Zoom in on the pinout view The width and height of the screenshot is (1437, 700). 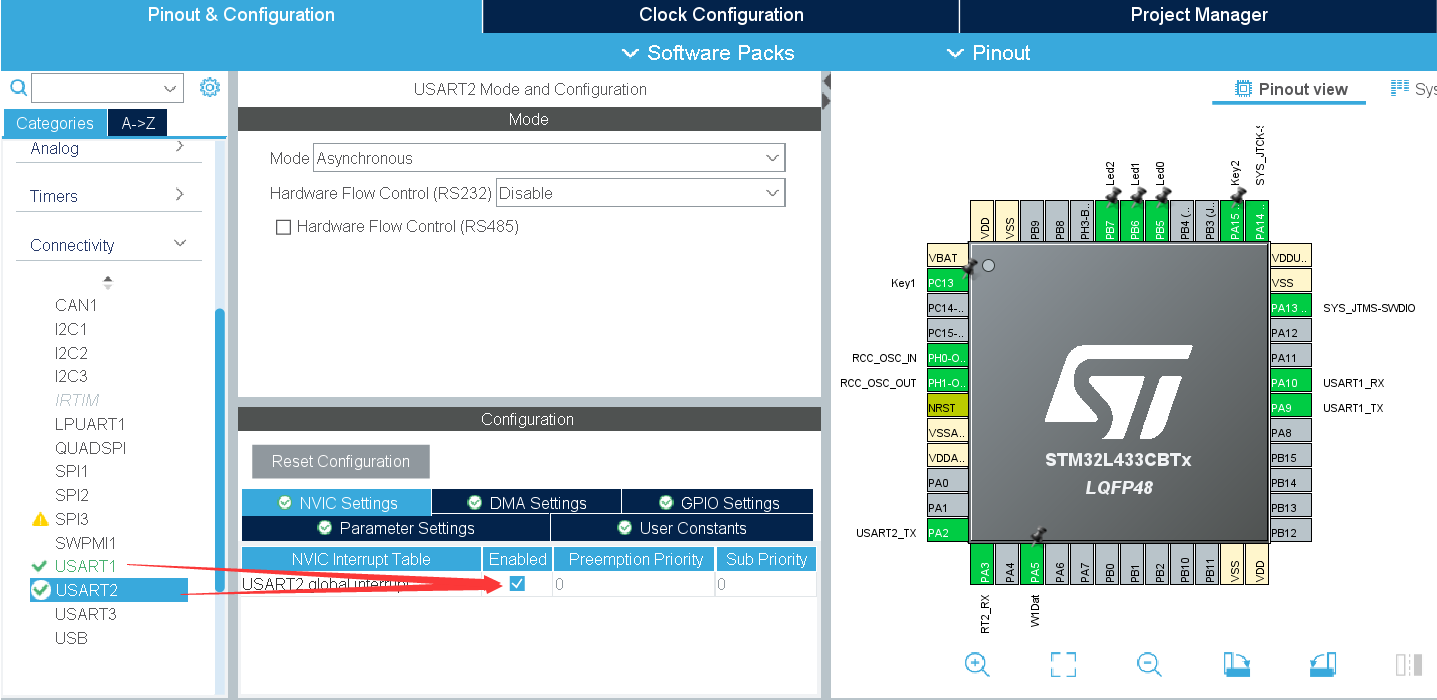point(977,664)
